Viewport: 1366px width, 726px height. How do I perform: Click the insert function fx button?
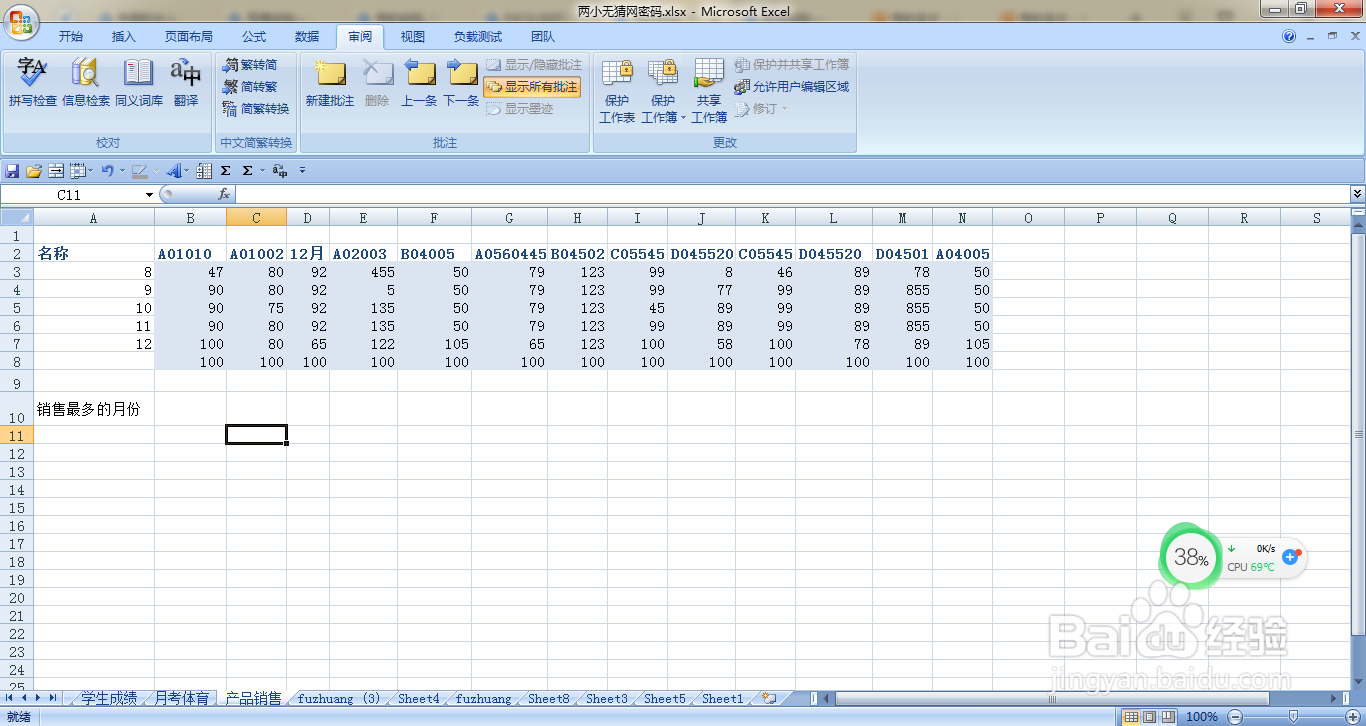tap(224, 195)
